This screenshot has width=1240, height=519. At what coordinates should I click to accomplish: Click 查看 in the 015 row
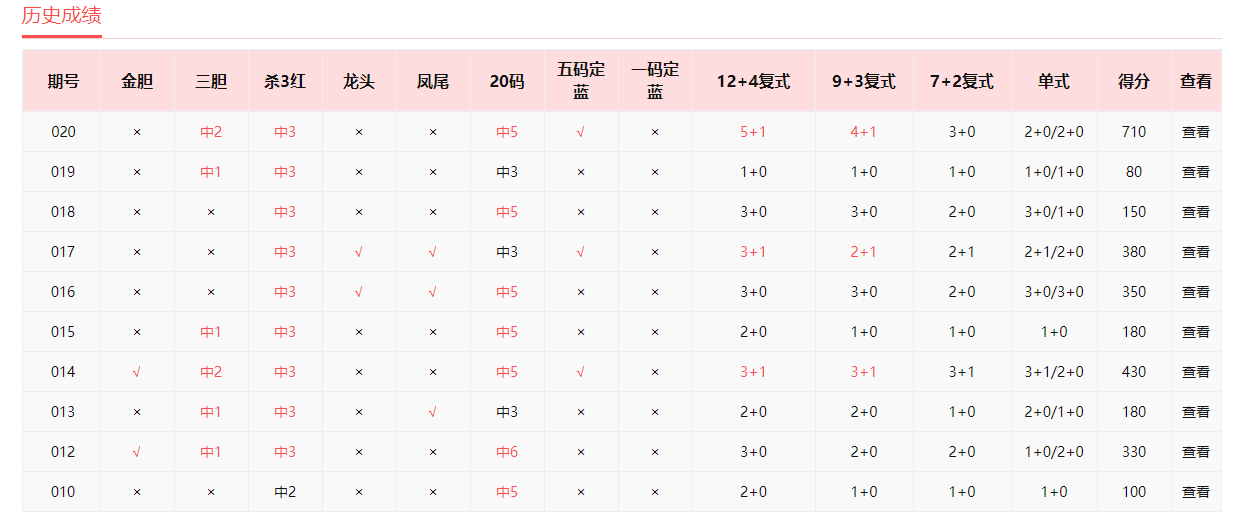coord(1195,332)
